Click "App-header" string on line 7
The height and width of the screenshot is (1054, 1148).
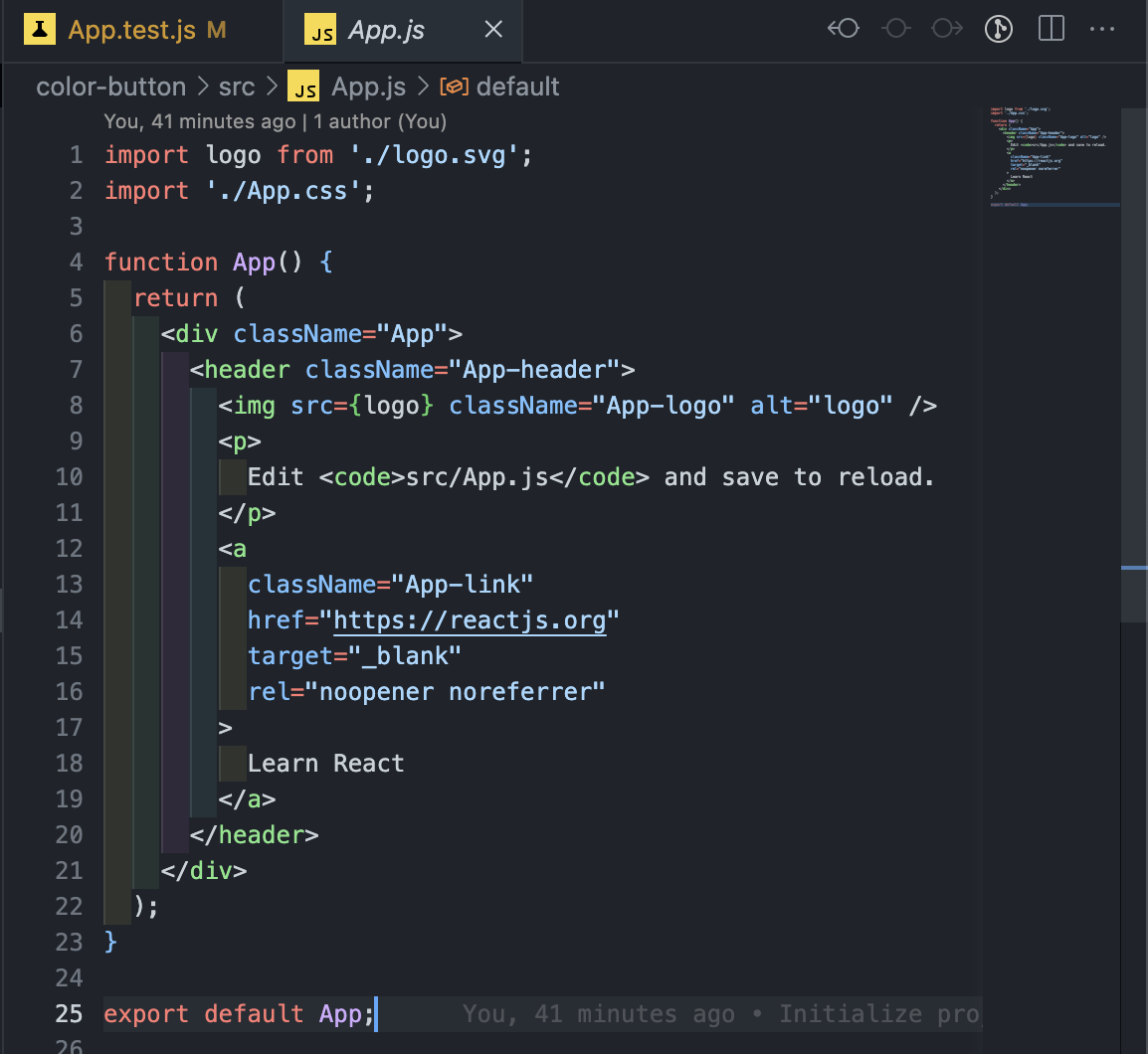[535, 370]
